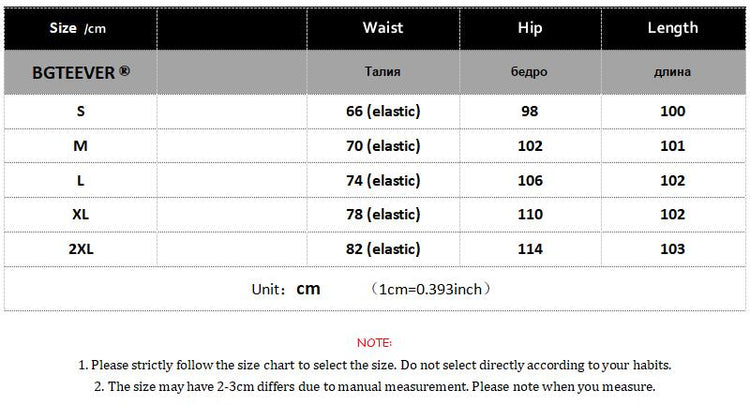Select the S size row label

click(x=80, y=111)
